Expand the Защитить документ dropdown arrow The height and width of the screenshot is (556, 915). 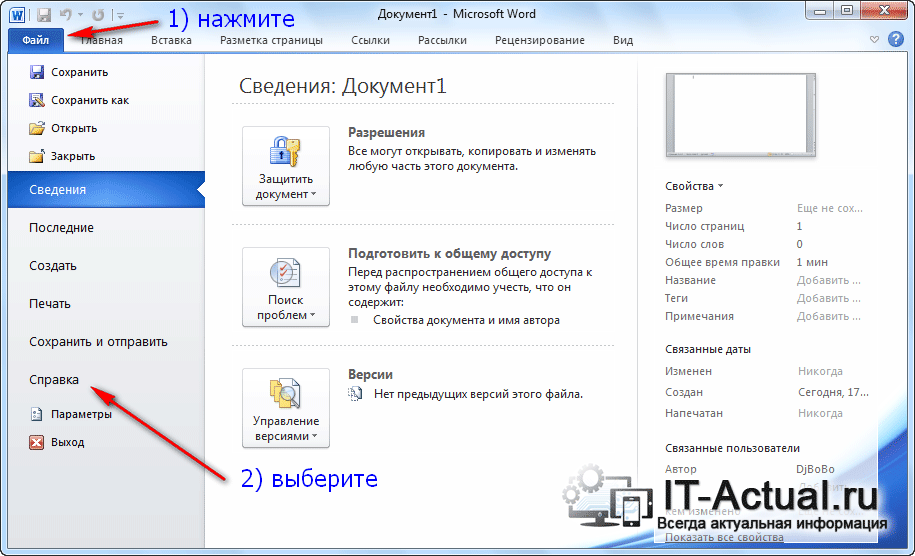coord(314,194)
